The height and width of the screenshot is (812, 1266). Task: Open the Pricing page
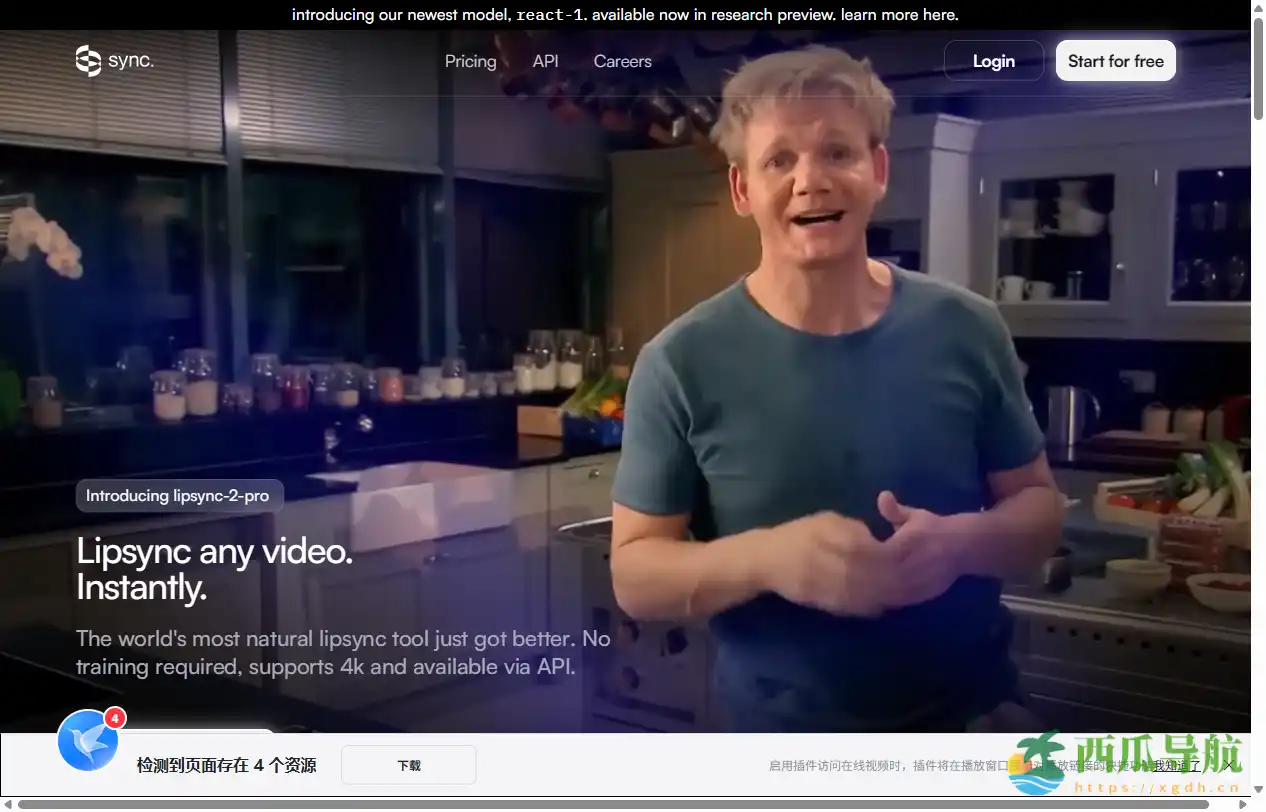pyautogui.click(x=470, y=61)
